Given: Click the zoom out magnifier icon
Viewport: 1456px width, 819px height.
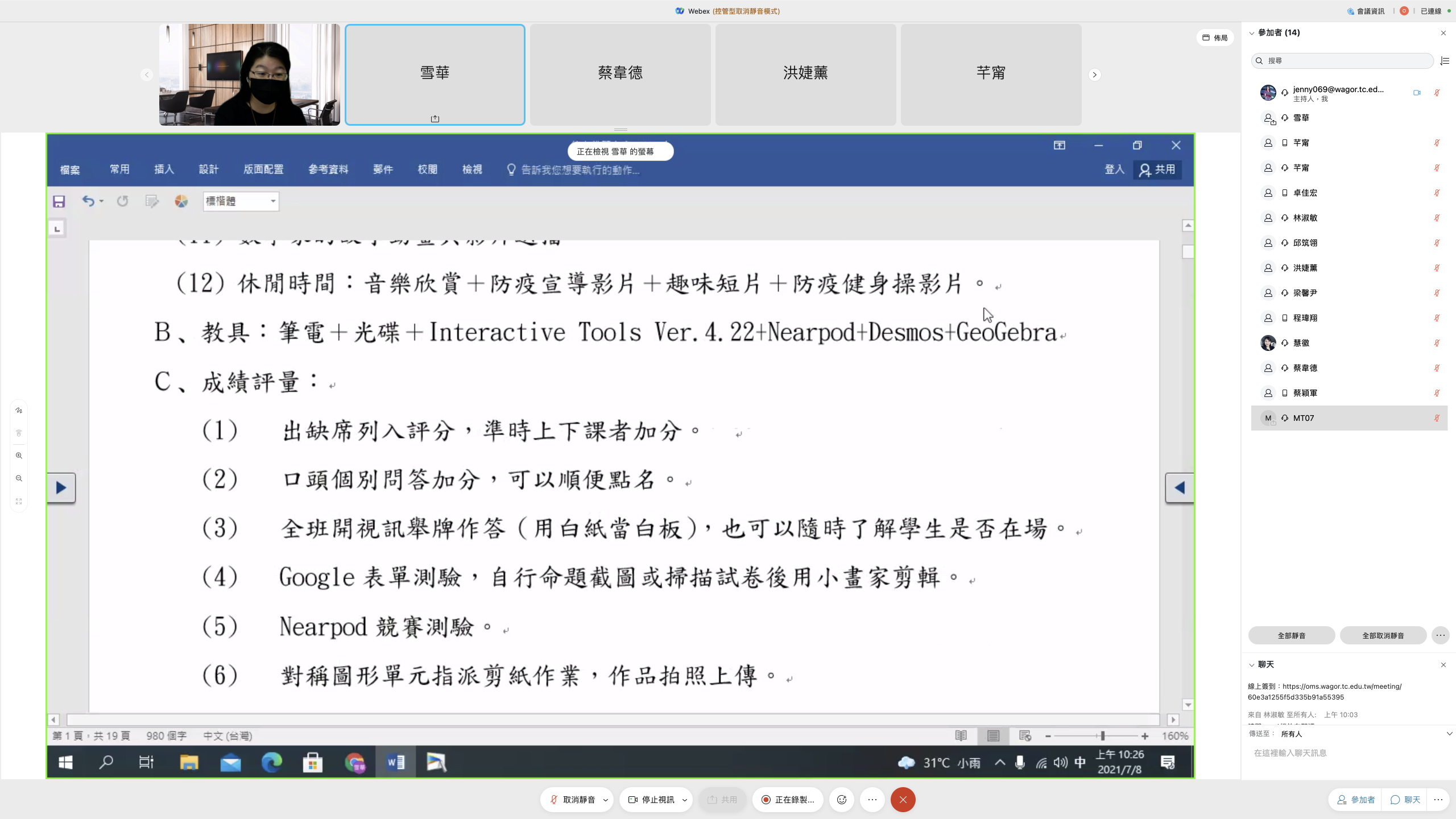Looking at the screenshot, I should [x=19, y=478].
